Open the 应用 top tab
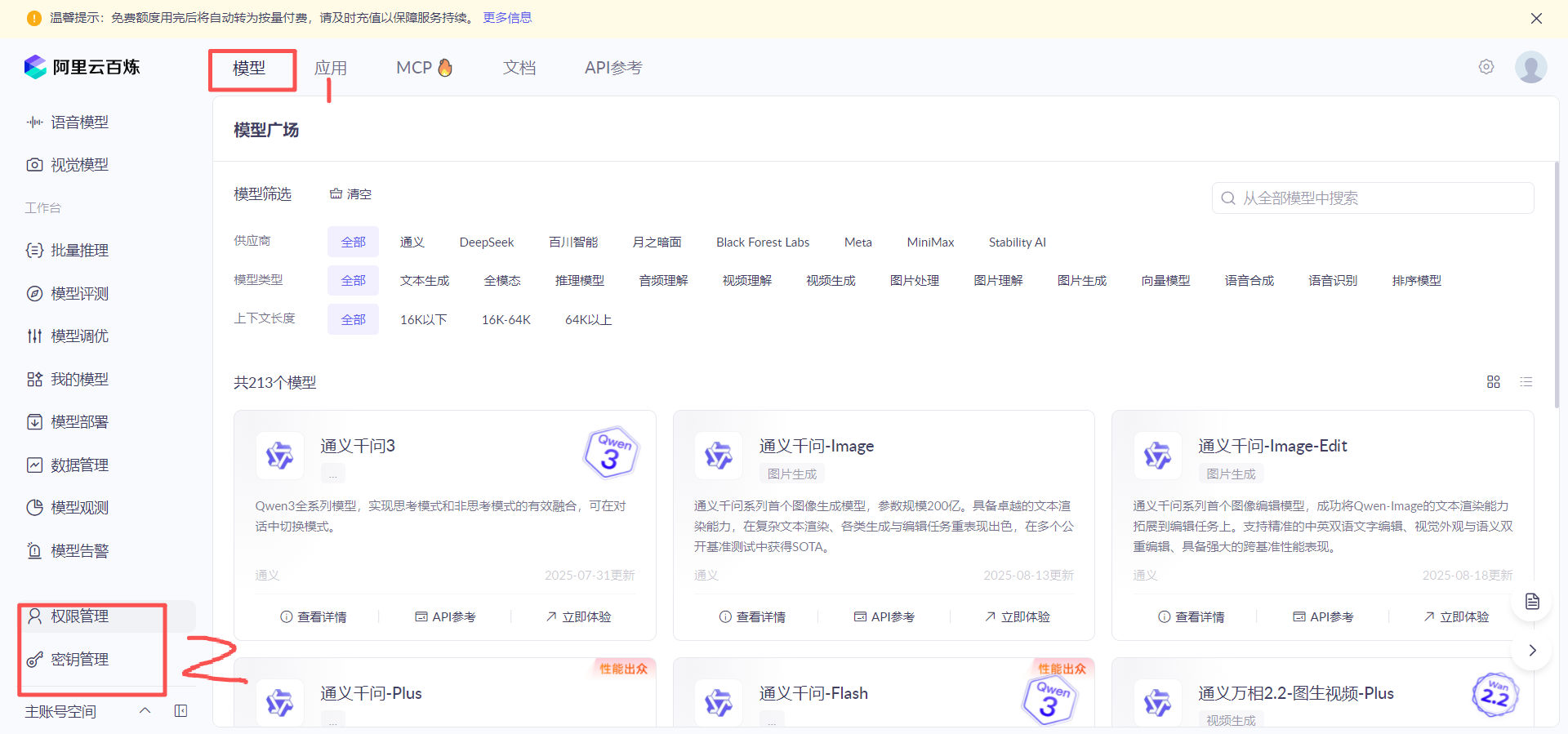The image size is (1568, 734). click(331, 68)
